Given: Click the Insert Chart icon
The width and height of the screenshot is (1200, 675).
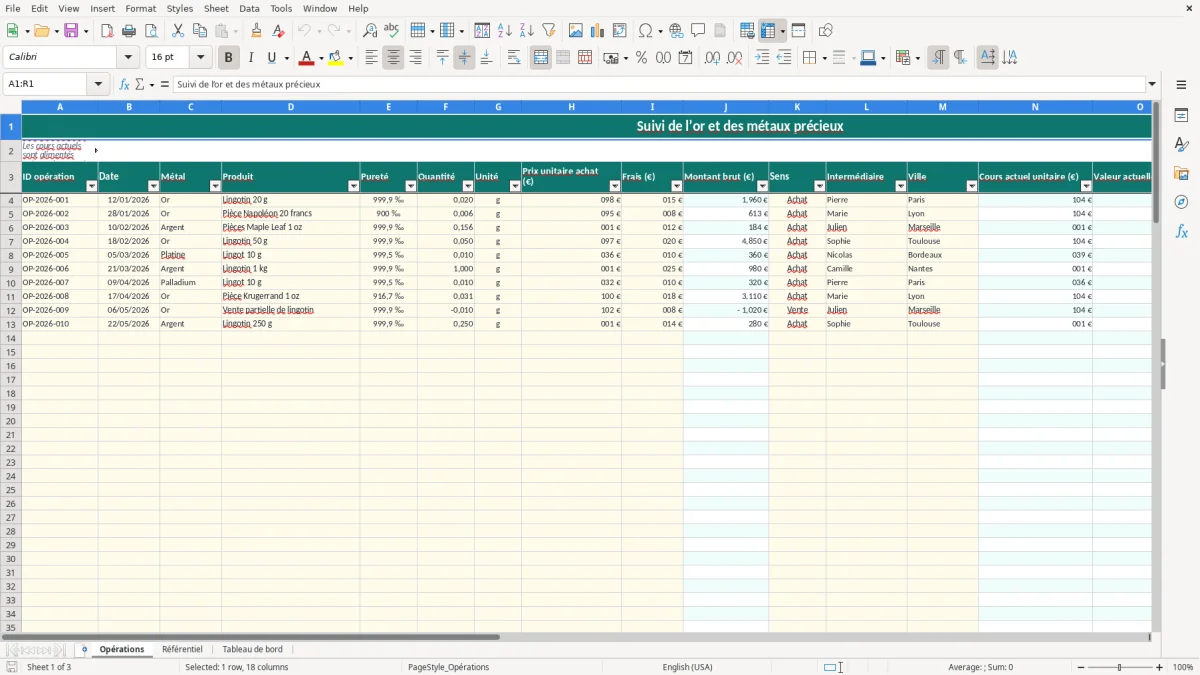Looking at the screenshot, I should [598, 31].
